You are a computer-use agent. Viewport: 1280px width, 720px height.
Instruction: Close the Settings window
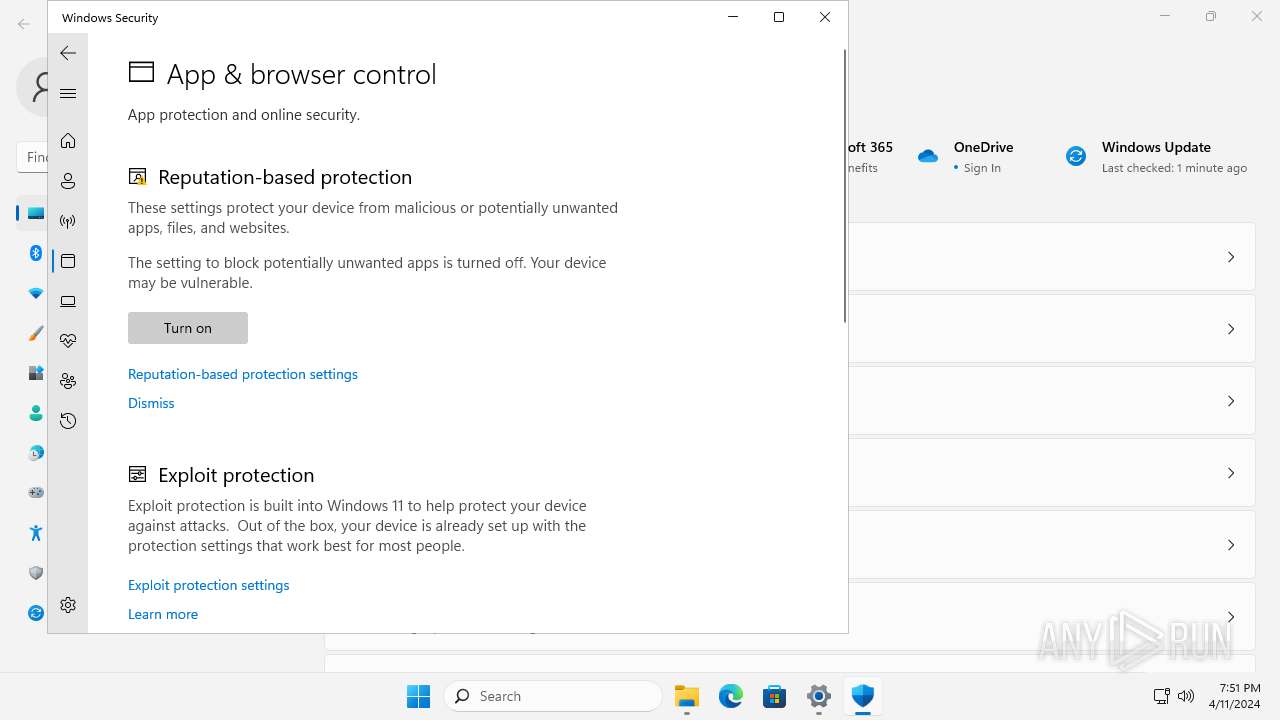click(x=1257, y=16)
